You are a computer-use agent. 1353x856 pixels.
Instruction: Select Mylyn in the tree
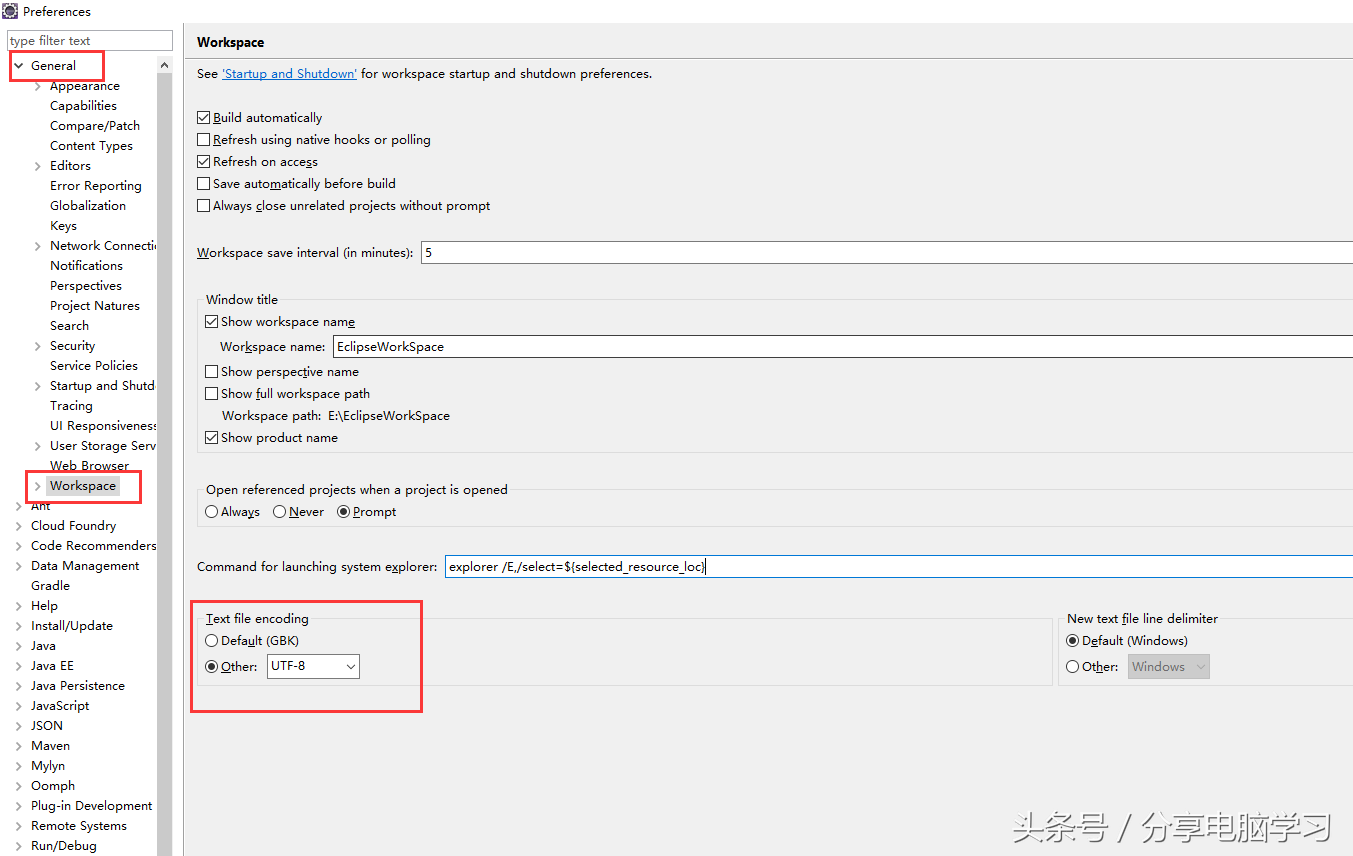48,766
